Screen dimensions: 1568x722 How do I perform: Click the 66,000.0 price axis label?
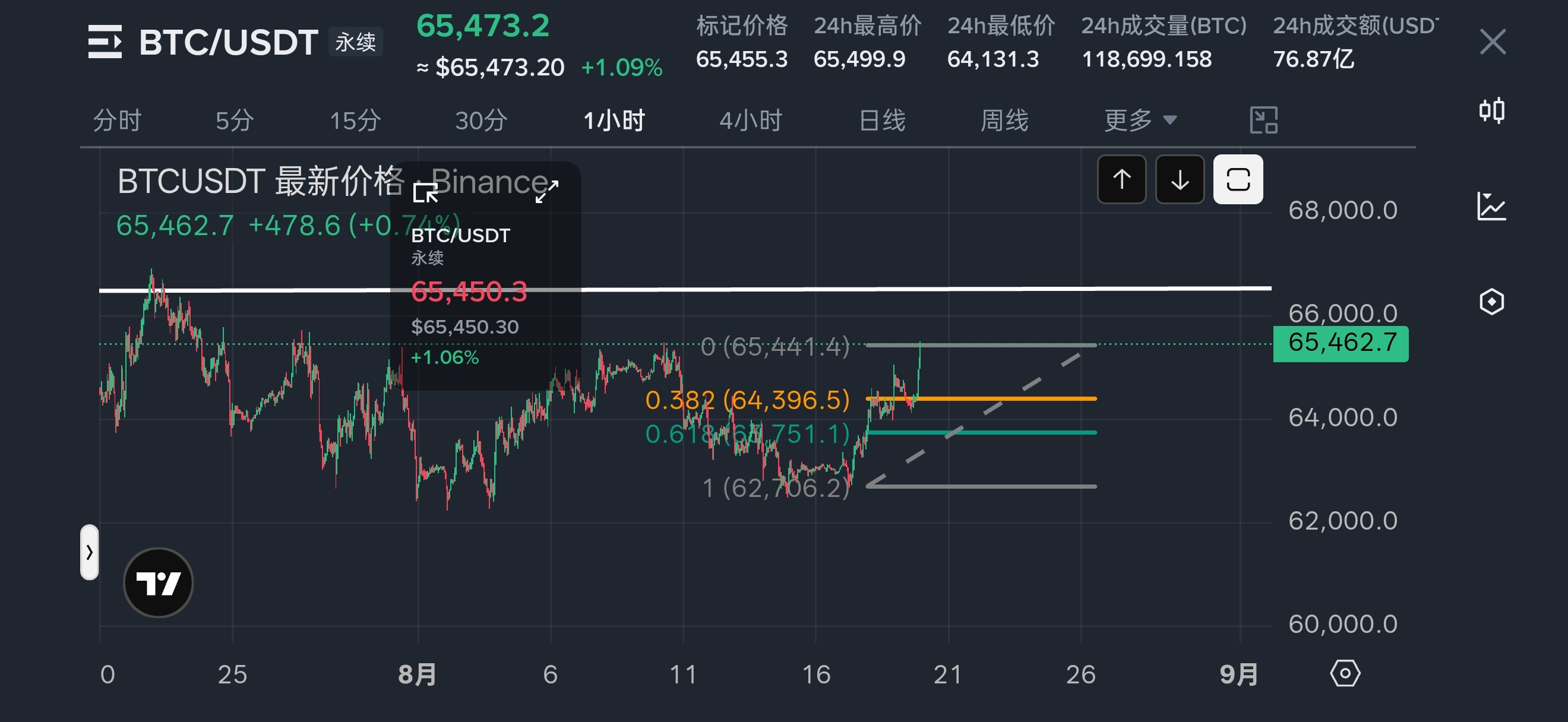pyautogui.click(x=1343, y=313)
